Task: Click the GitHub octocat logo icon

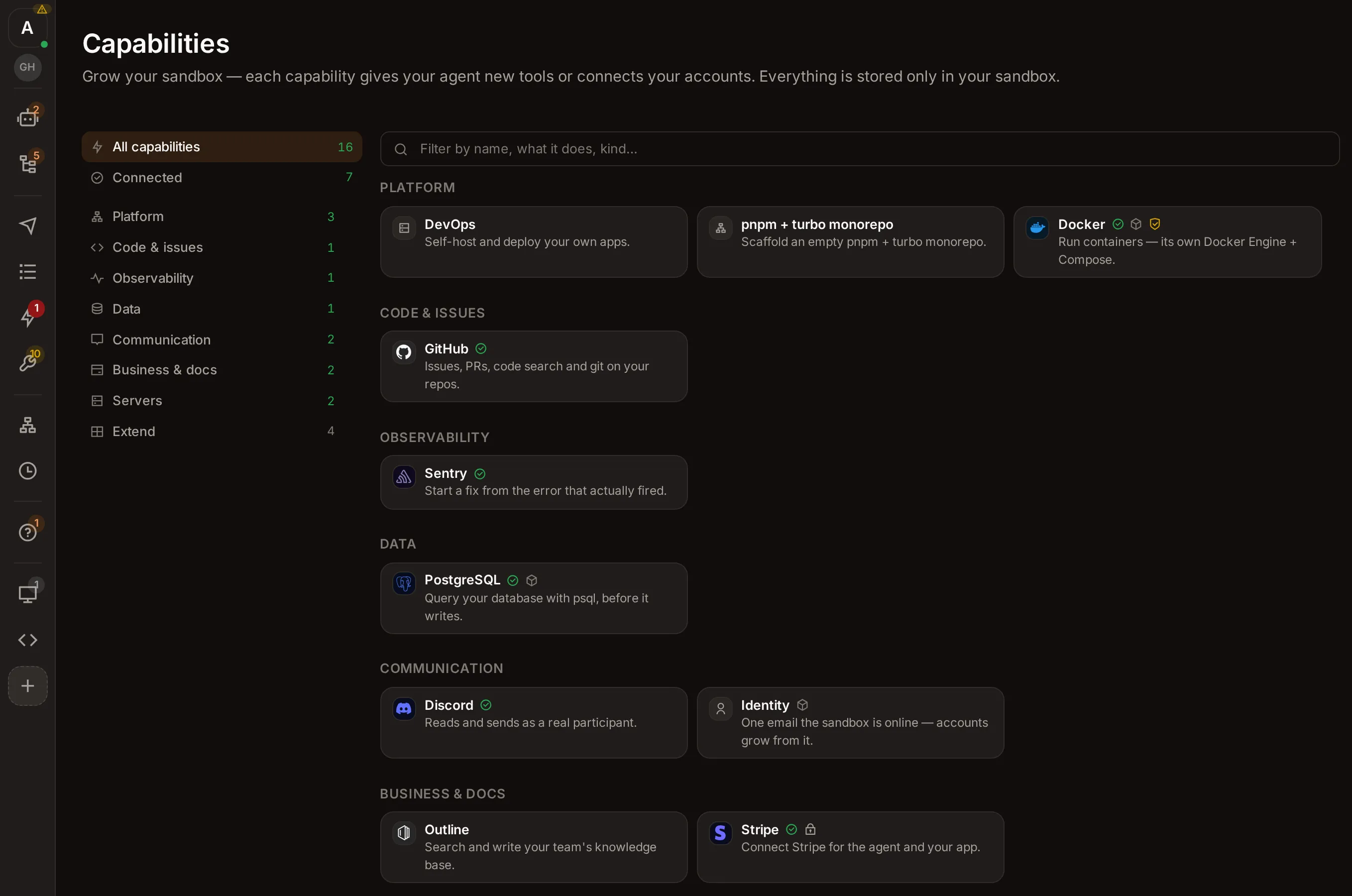Action: pos(404,352)
